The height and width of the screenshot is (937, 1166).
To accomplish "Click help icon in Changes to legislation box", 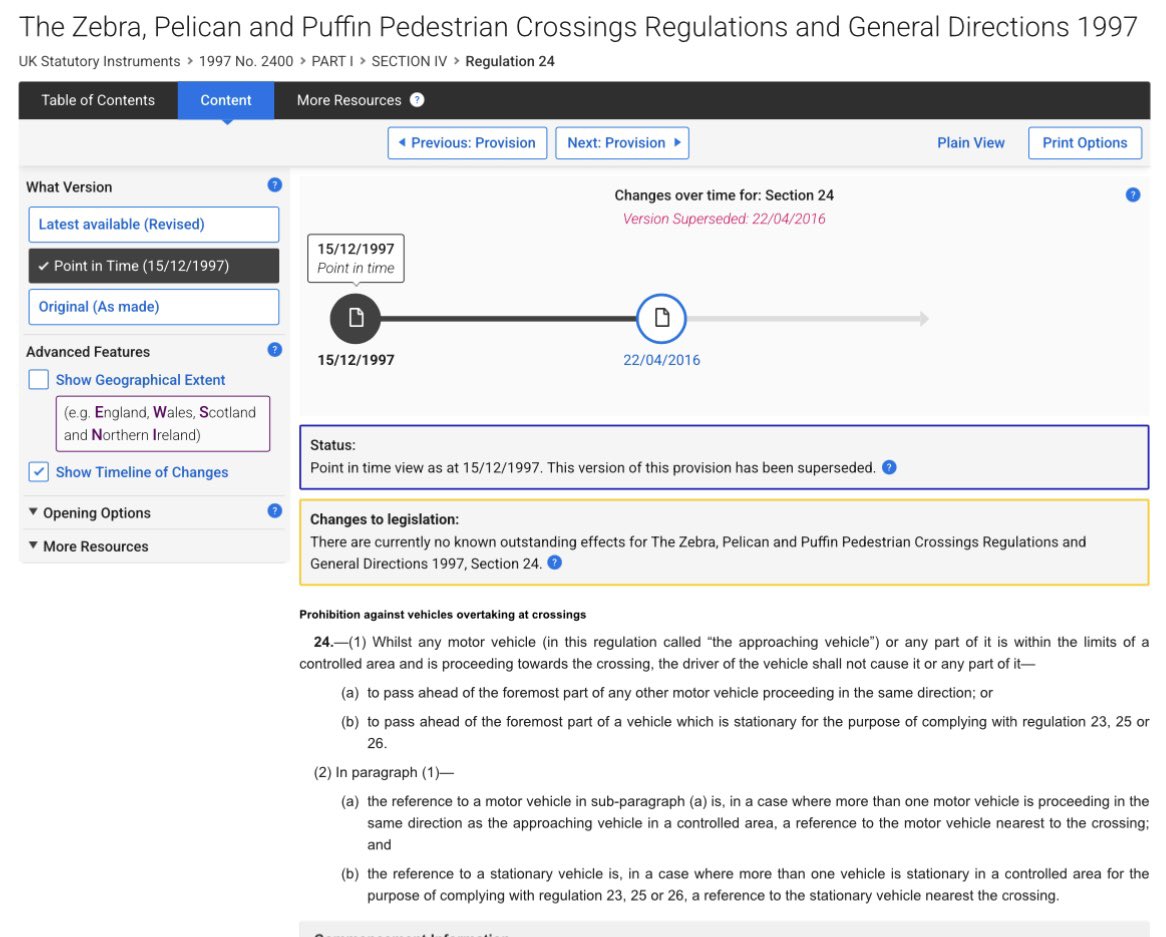I will click(555, 562).
